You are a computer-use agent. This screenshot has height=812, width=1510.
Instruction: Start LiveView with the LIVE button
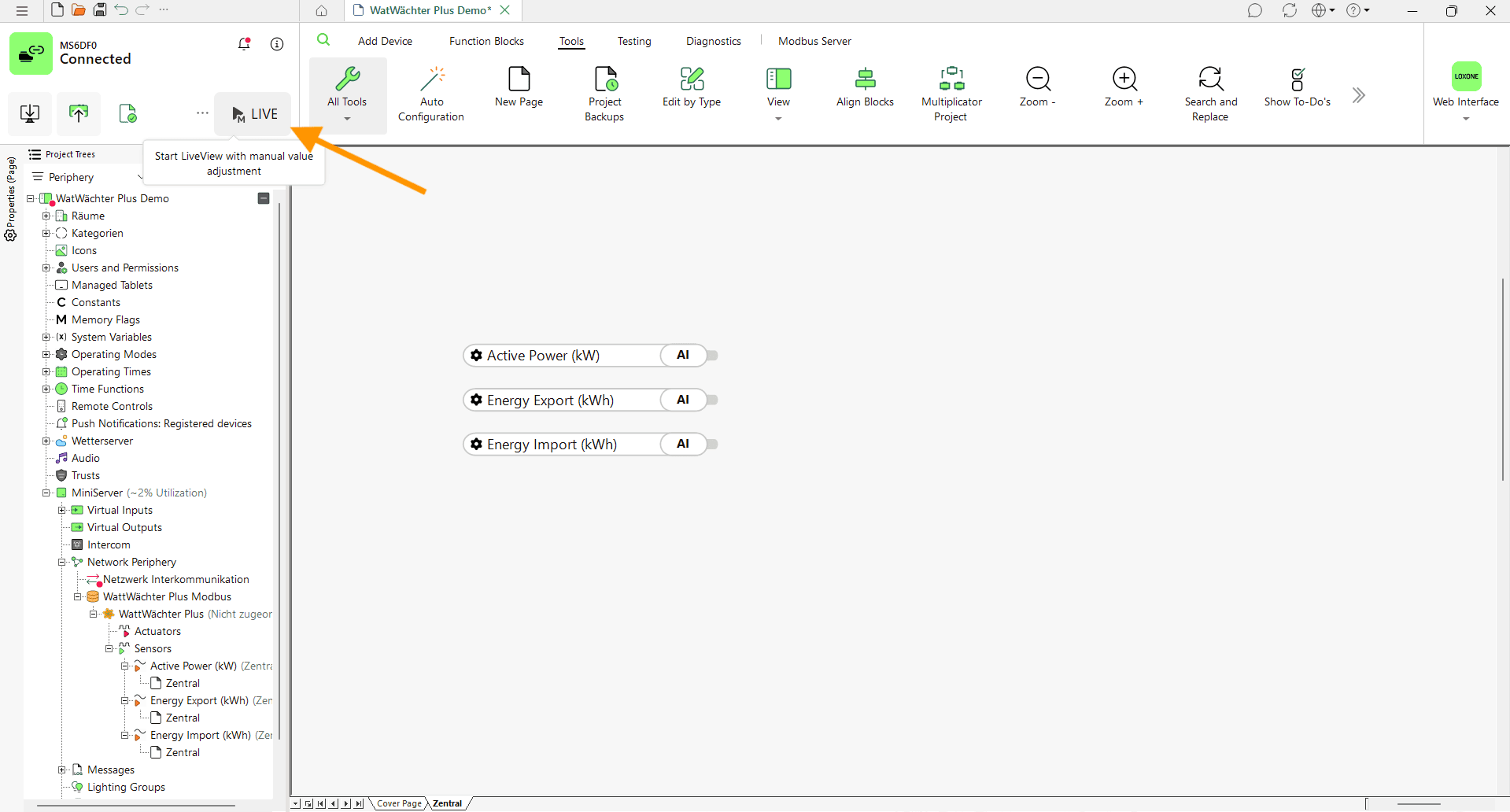pos(253,114)
